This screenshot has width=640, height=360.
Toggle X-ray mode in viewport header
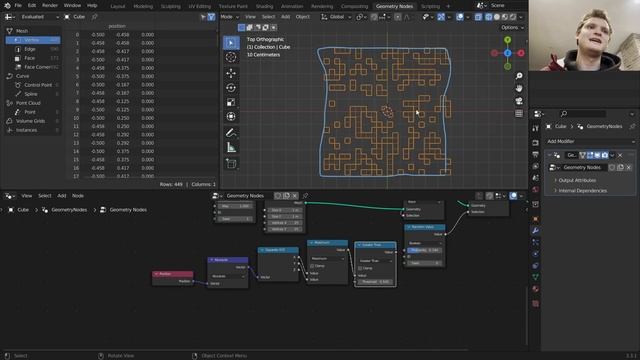click(478, 17)
